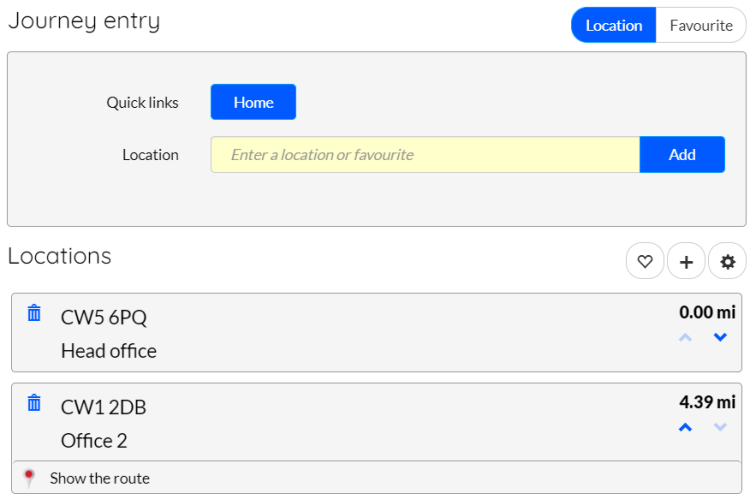
Task: Select the CW5 6PQ postcode entry
Action: [104, 317]
